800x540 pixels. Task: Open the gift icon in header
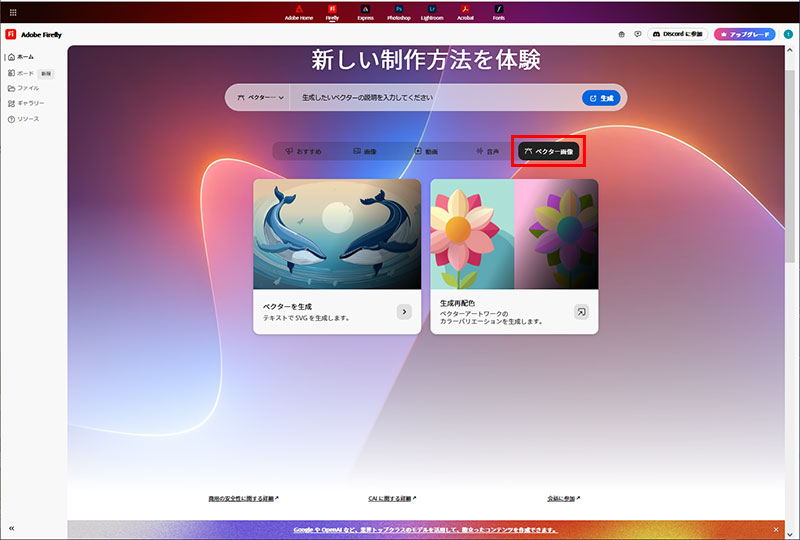coord(621,34)
